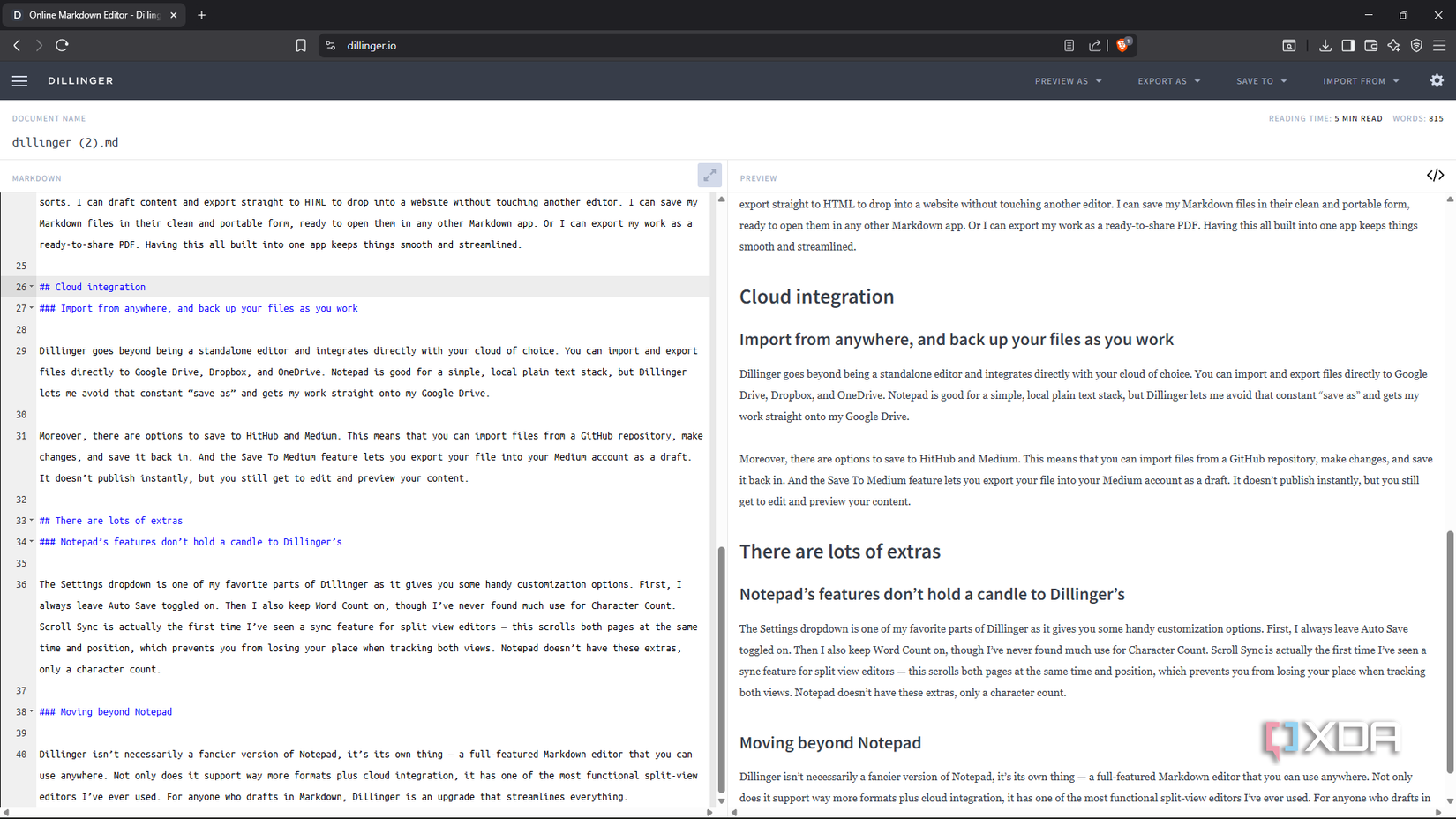Open the SAVE TO dropdown

1260,80
